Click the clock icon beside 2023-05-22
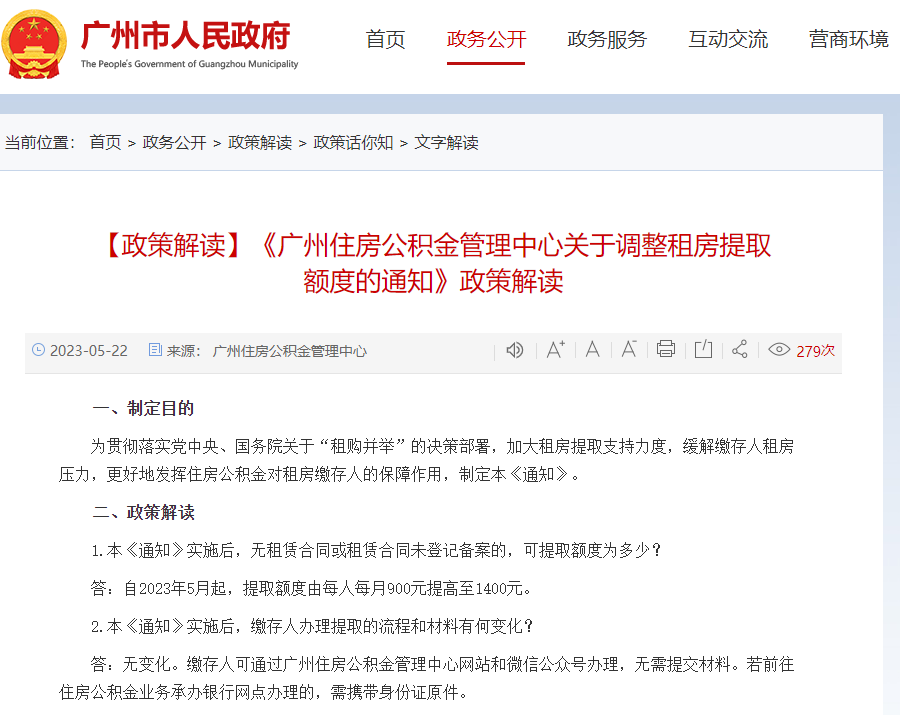The image size is (900, 715). 38,349
